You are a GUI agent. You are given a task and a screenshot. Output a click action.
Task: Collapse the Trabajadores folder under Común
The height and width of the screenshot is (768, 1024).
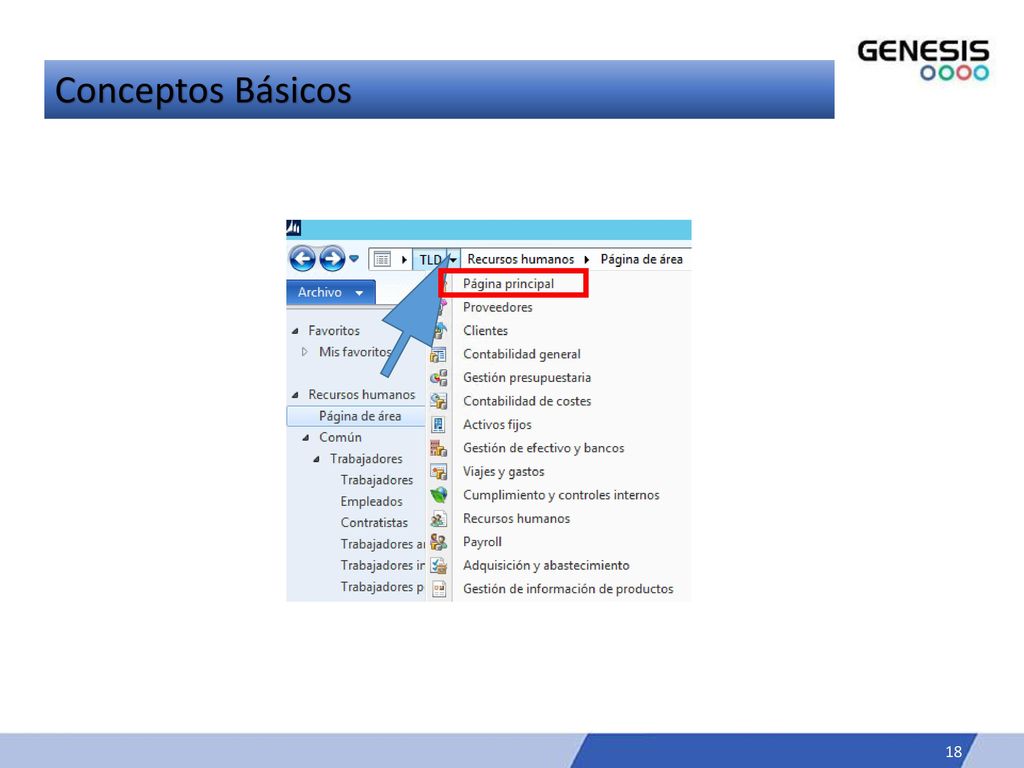316,459
